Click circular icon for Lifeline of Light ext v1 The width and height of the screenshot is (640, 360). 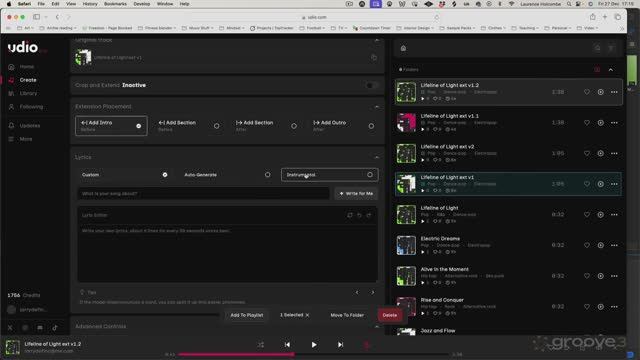point(600,184)
